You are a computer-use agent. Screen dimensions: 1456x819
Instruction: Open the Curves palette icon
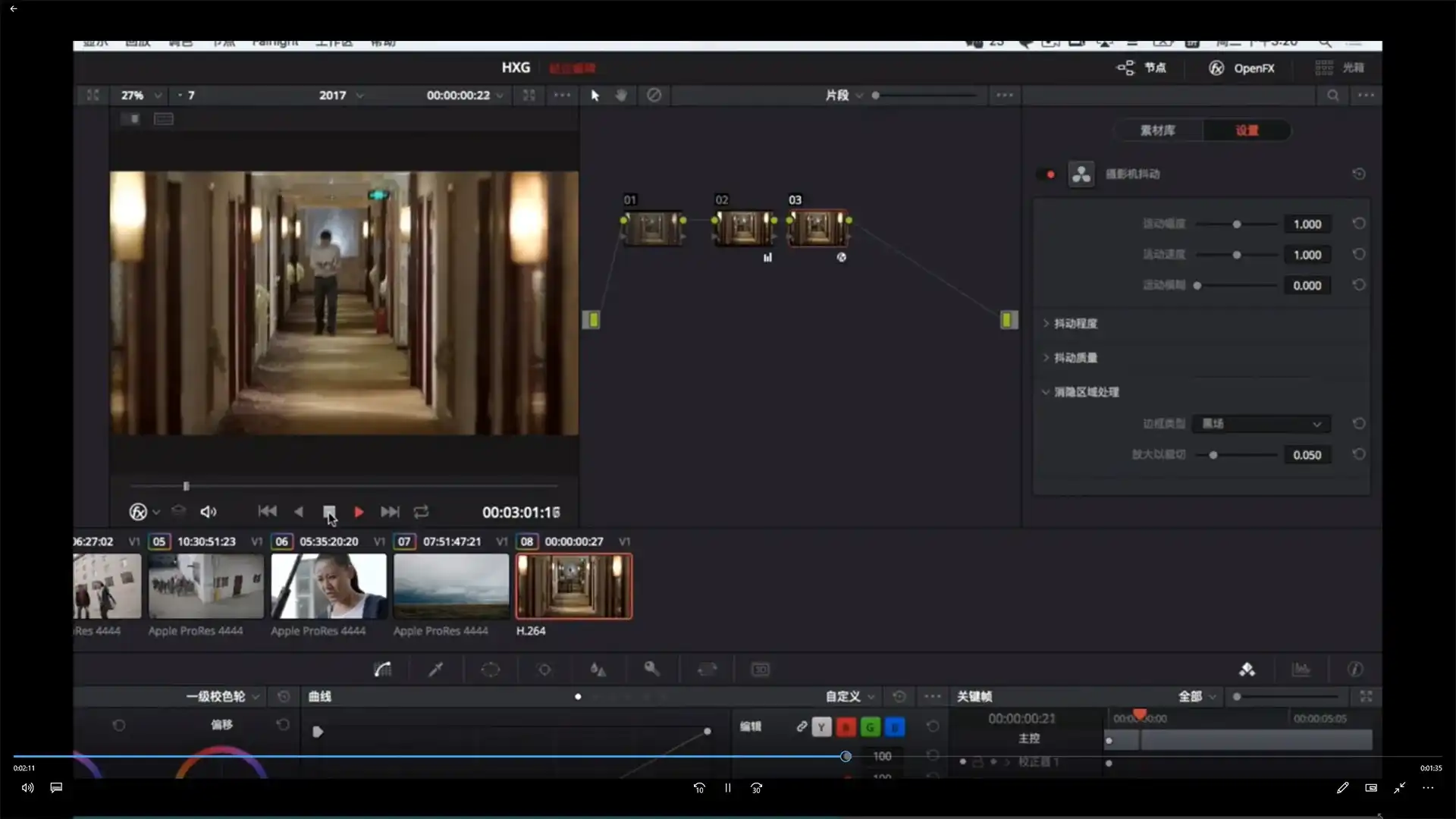click(383, 670)
